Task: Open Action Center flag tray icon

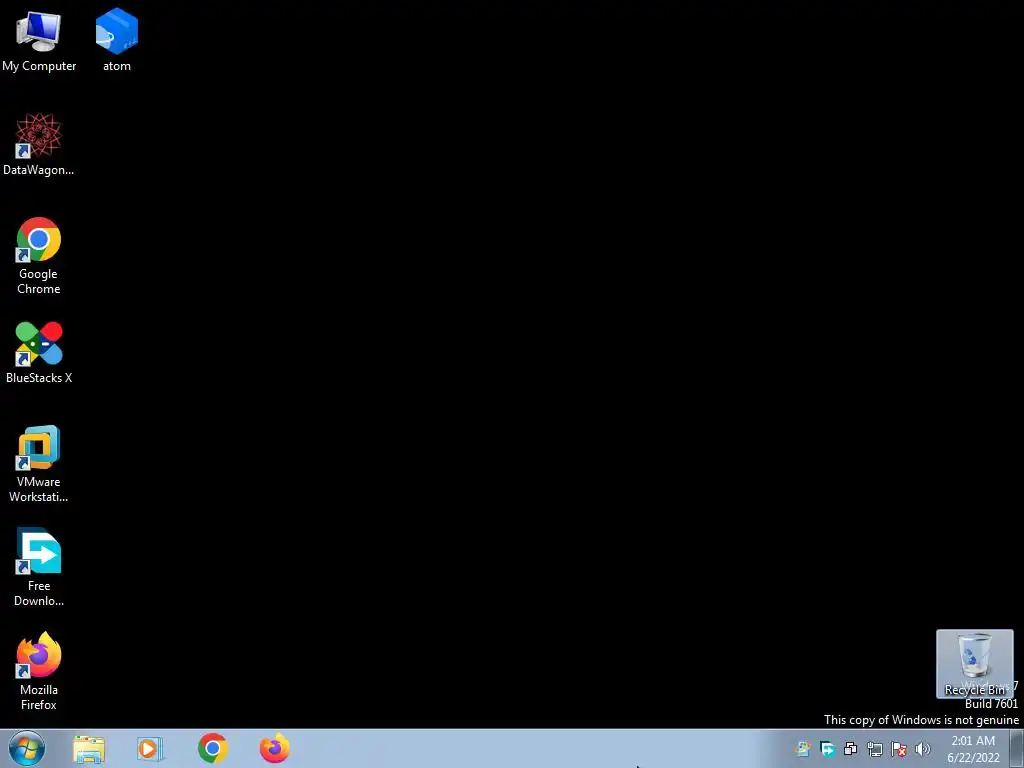Action: 899,749
